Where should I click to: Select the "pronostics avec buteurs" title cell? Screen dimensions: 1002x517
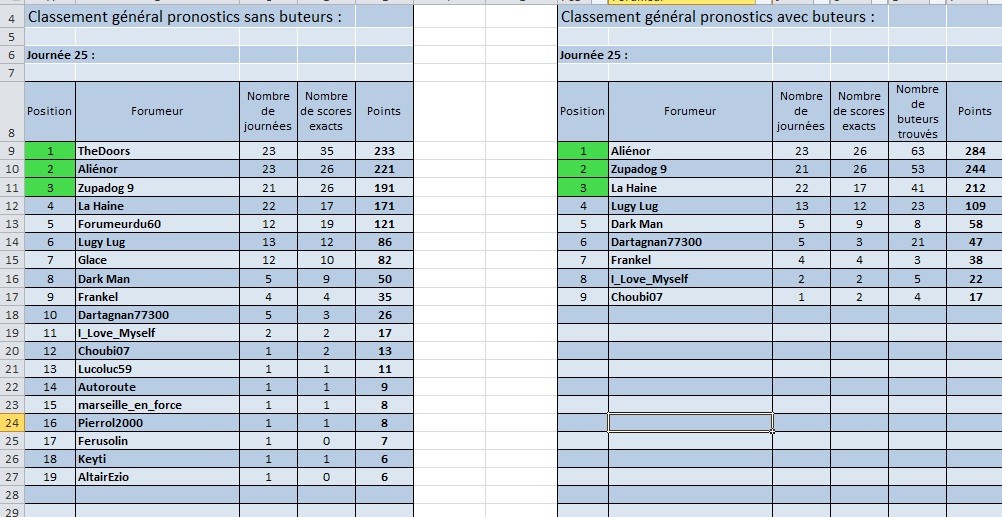pos(718,17)
